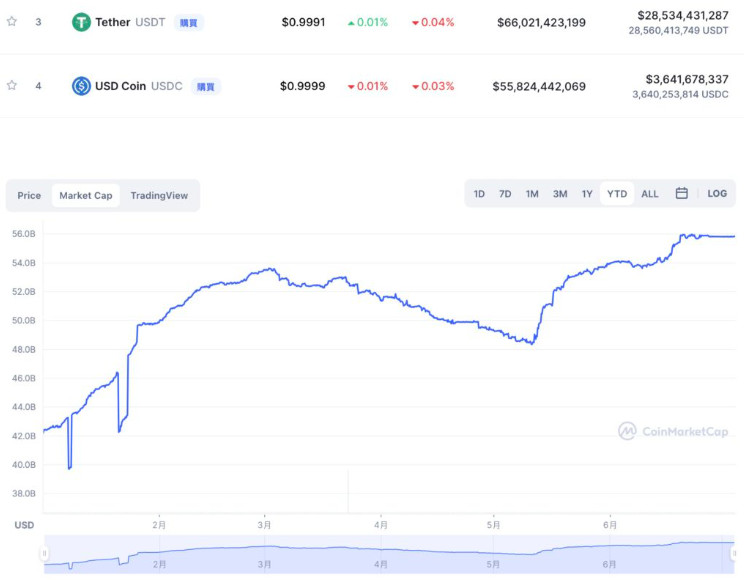The image size is (744, 580).
Task: Open the calendar date range picker
Action: [x=681, y=194]
